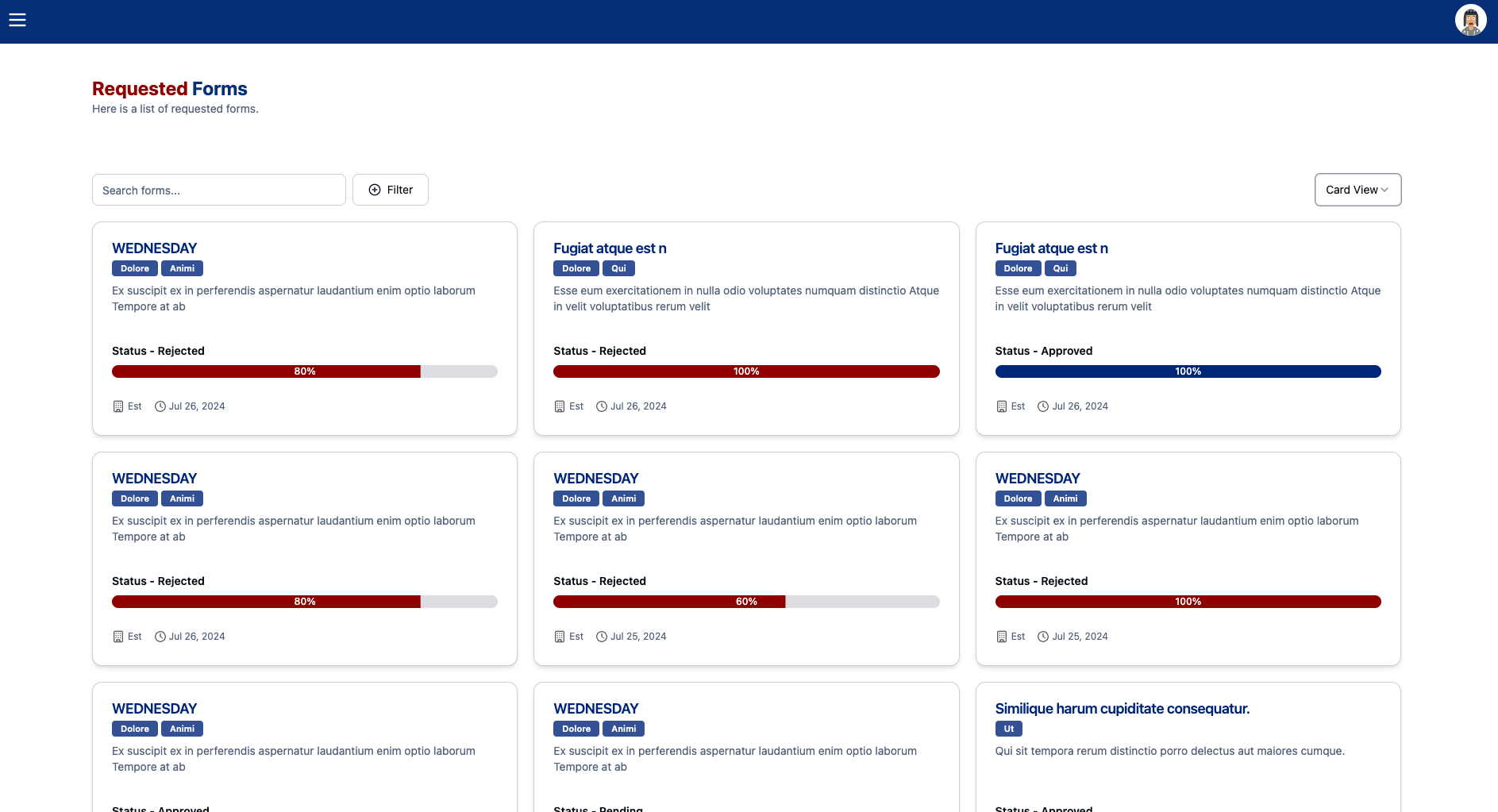This screenshot has height=812, width=1498.
Task: Open the first Fugiat atque est n rejected card title
Action: coord(610,248)
